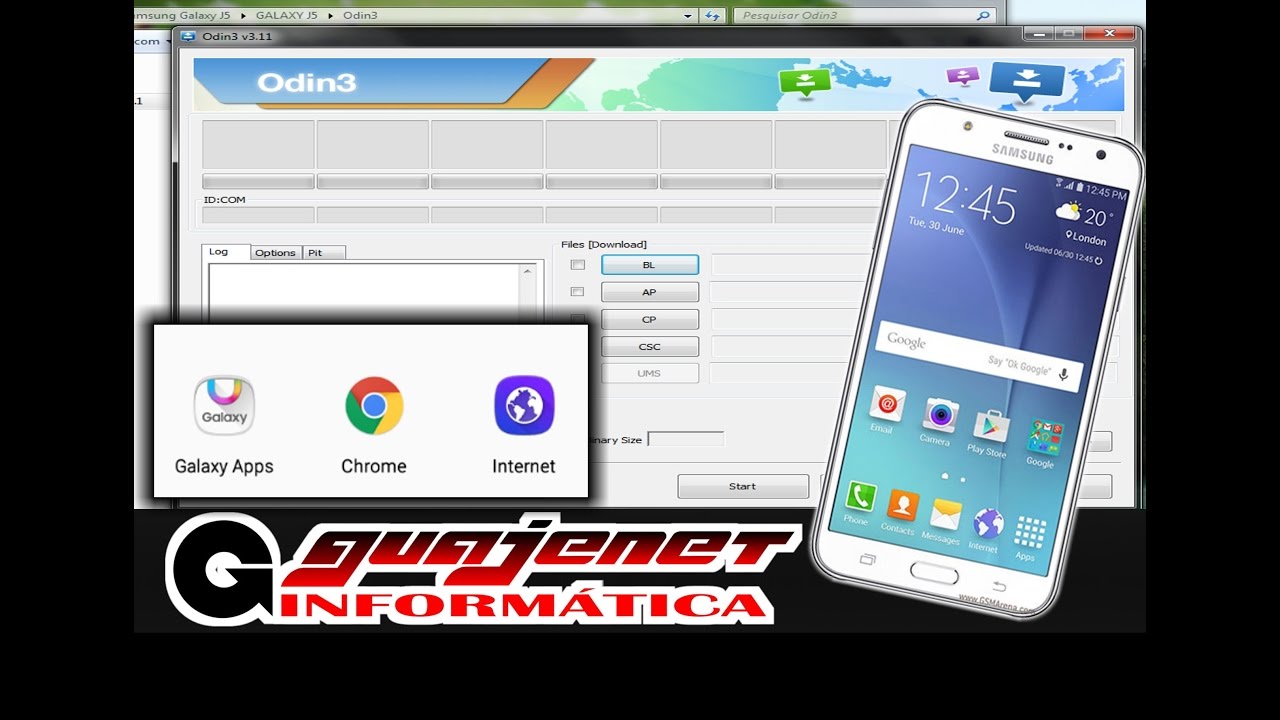Screen dimensions: 1280x720
Task: Tap the phone's back key
Action: 998,586
